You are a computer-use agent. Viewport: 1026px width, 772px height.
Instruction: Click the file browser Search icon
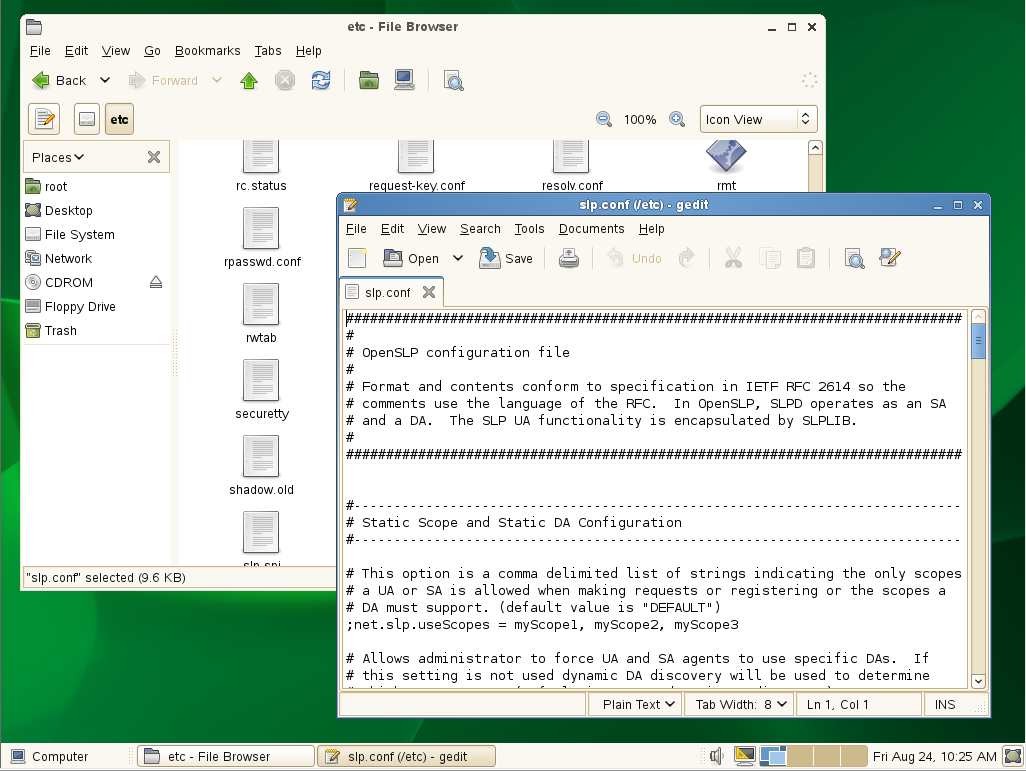[x=454, y=81]
